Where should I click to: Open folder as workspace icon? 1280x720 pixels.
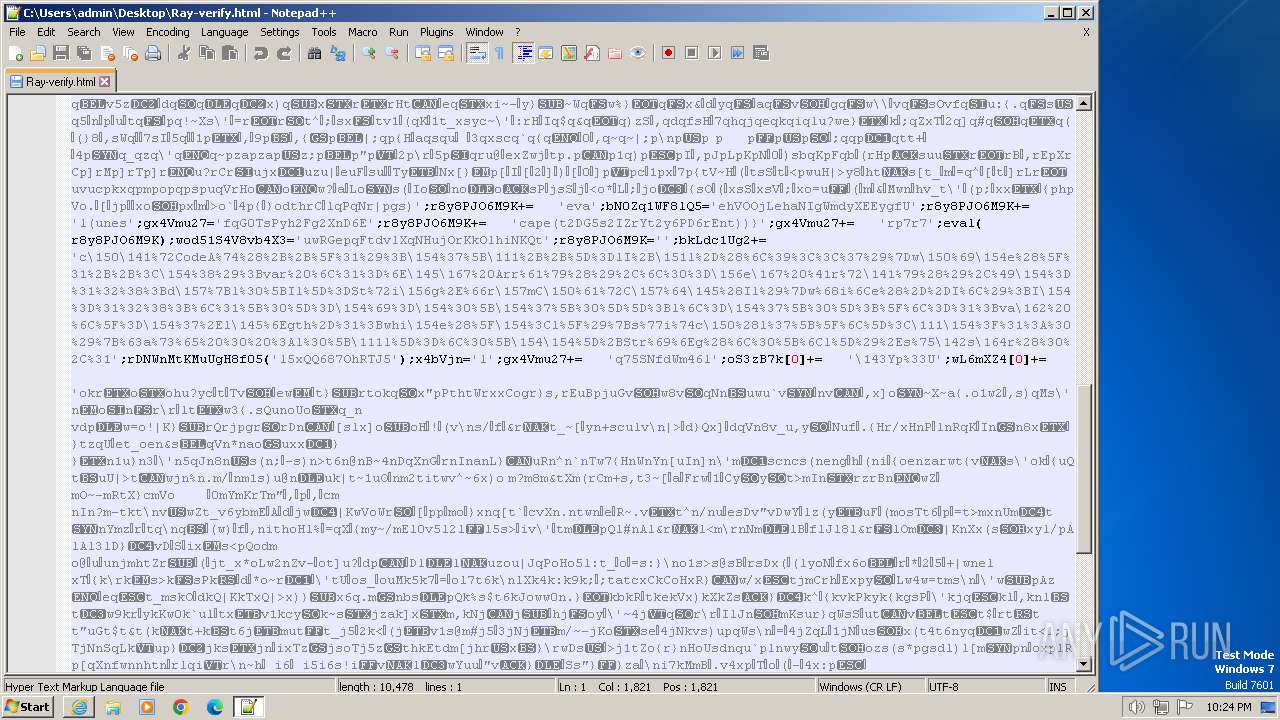point(615,53)
